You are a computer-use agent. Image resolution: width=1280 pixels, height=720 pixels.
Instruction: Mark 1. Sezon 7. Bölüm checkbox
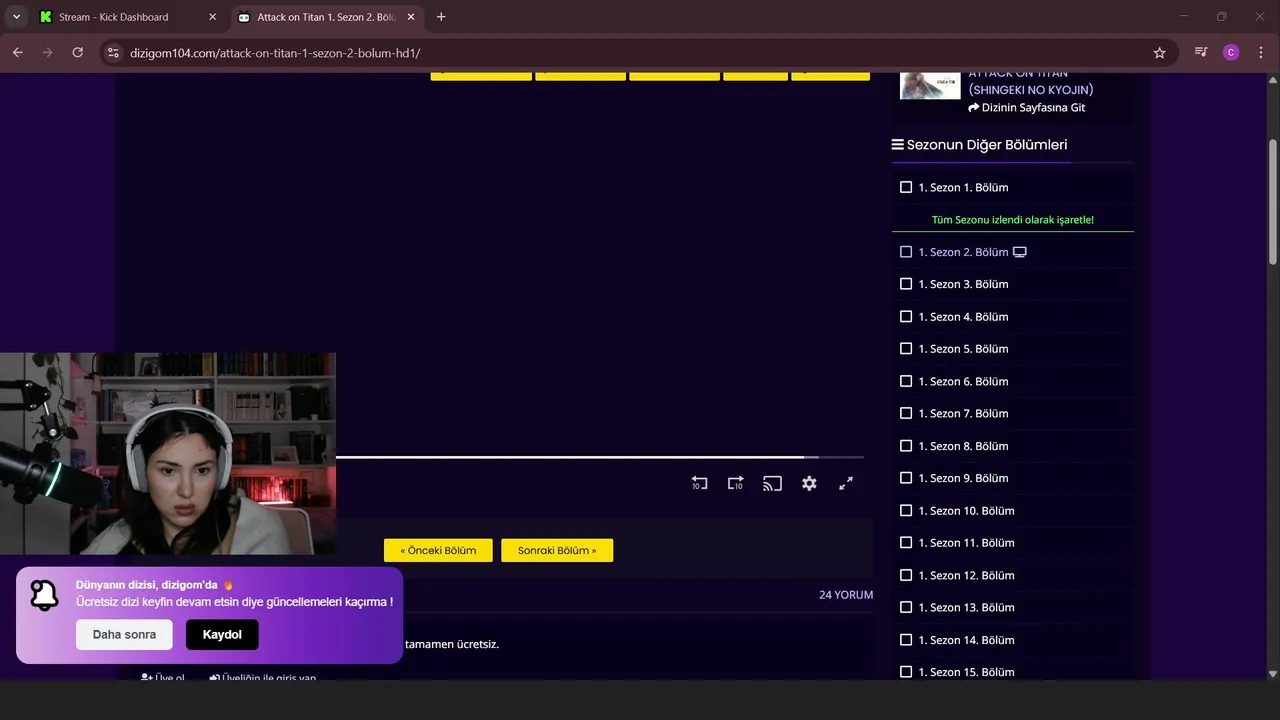(x=906, y=413)
